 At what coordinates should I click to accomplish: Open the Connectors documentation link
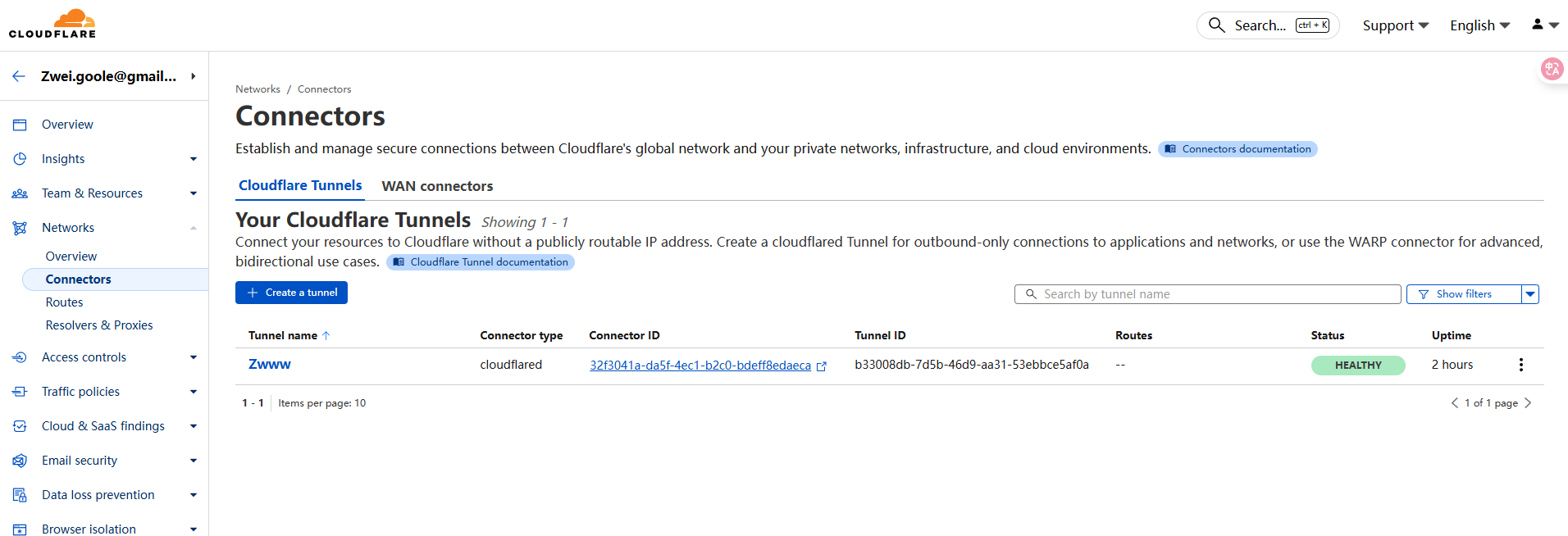1238,149
